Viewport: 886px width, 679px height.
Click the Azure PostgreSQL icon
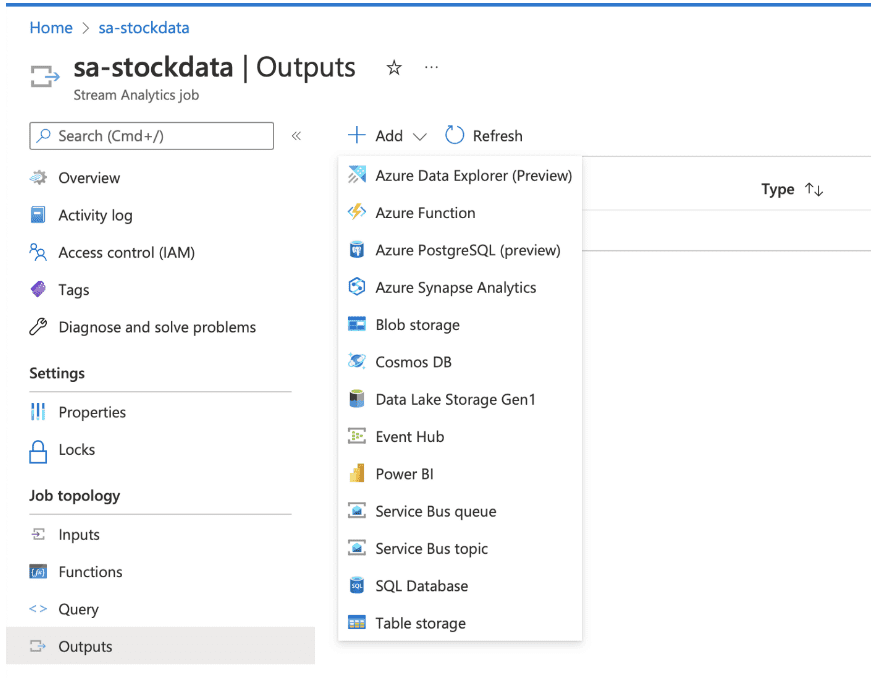point(357,250)
